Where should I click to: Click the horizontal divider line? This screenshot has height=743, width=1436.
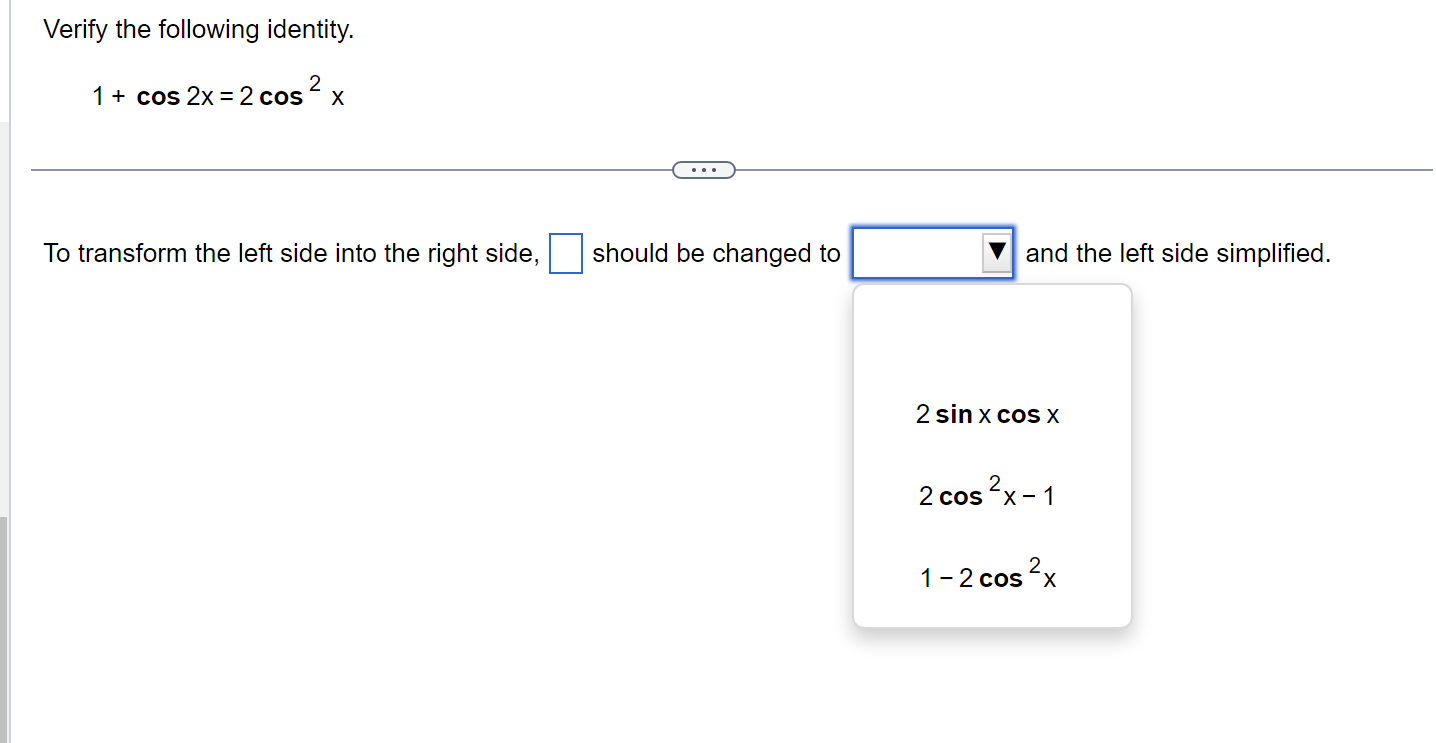(350, 169)
